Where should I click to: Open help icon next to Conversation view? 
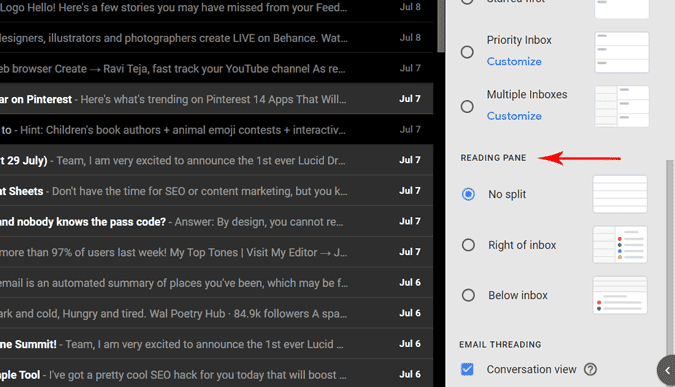(x=590, y=369)
